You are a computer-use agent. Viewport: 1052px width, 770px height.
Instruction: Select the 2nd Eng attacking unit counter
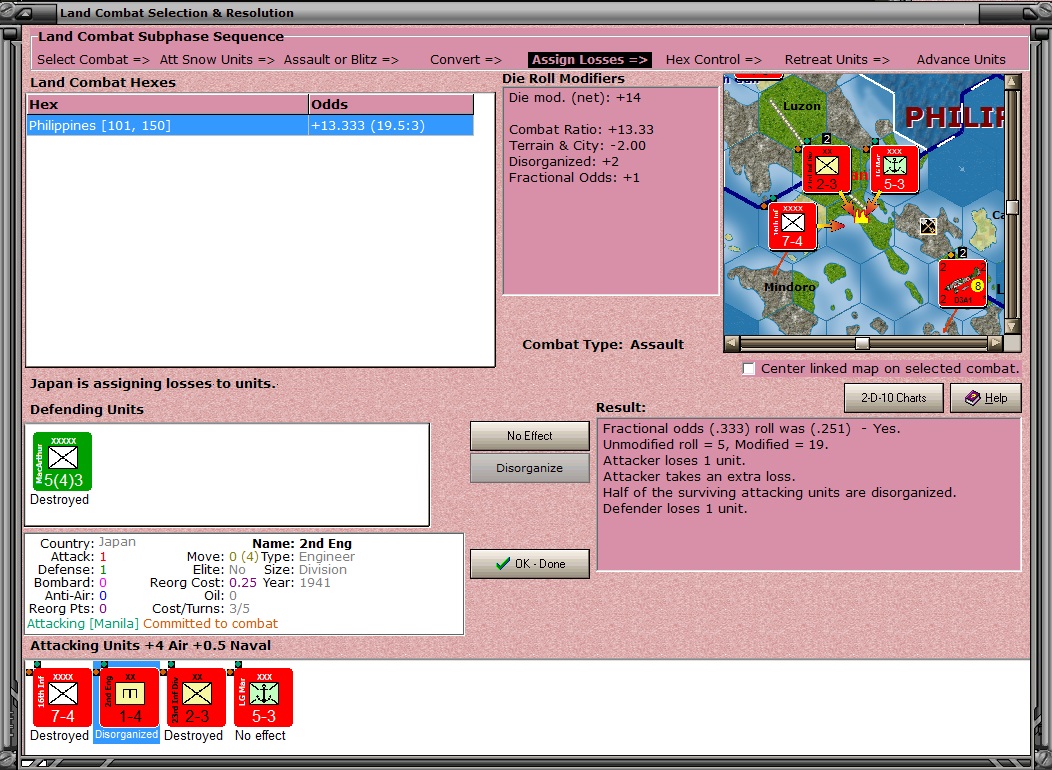click(129, 697)
